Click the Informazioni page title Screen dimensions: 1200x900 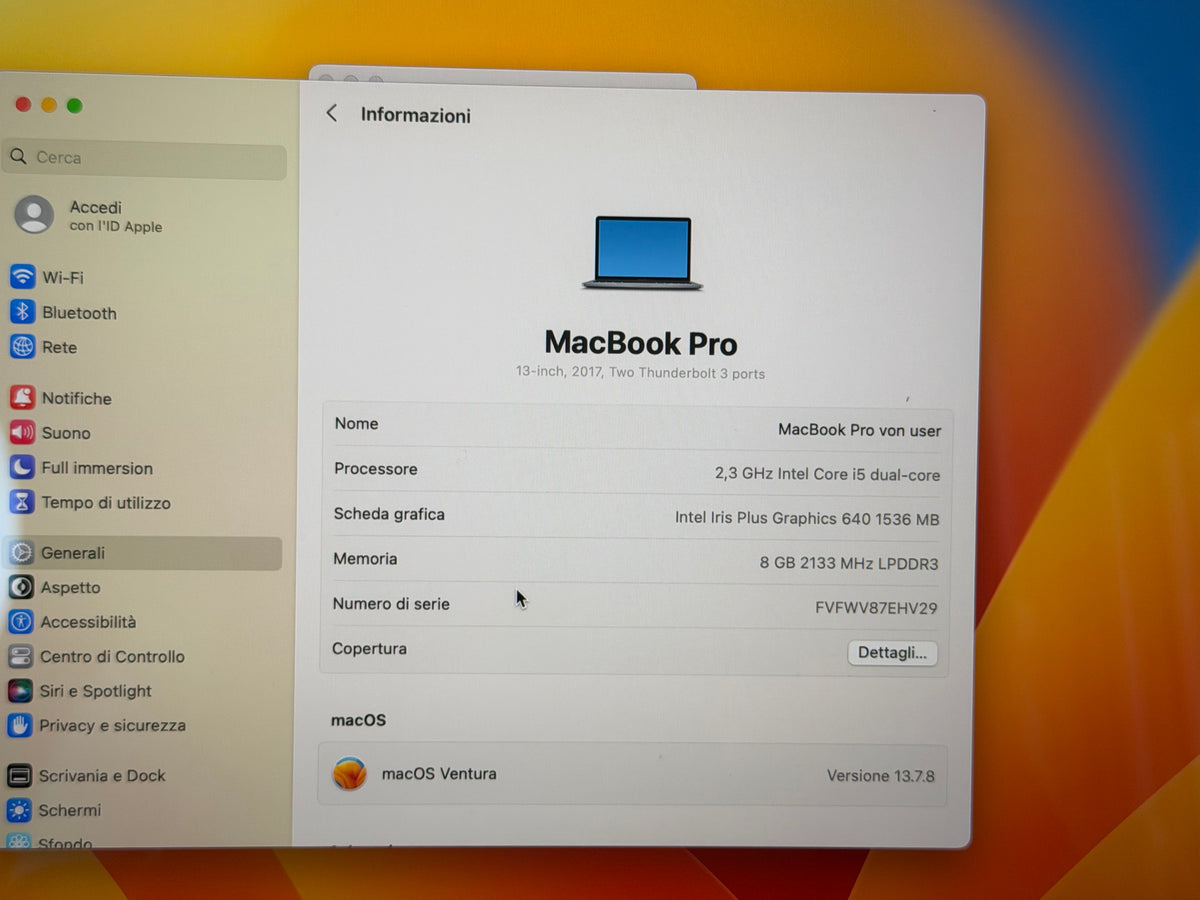point(415,115)
